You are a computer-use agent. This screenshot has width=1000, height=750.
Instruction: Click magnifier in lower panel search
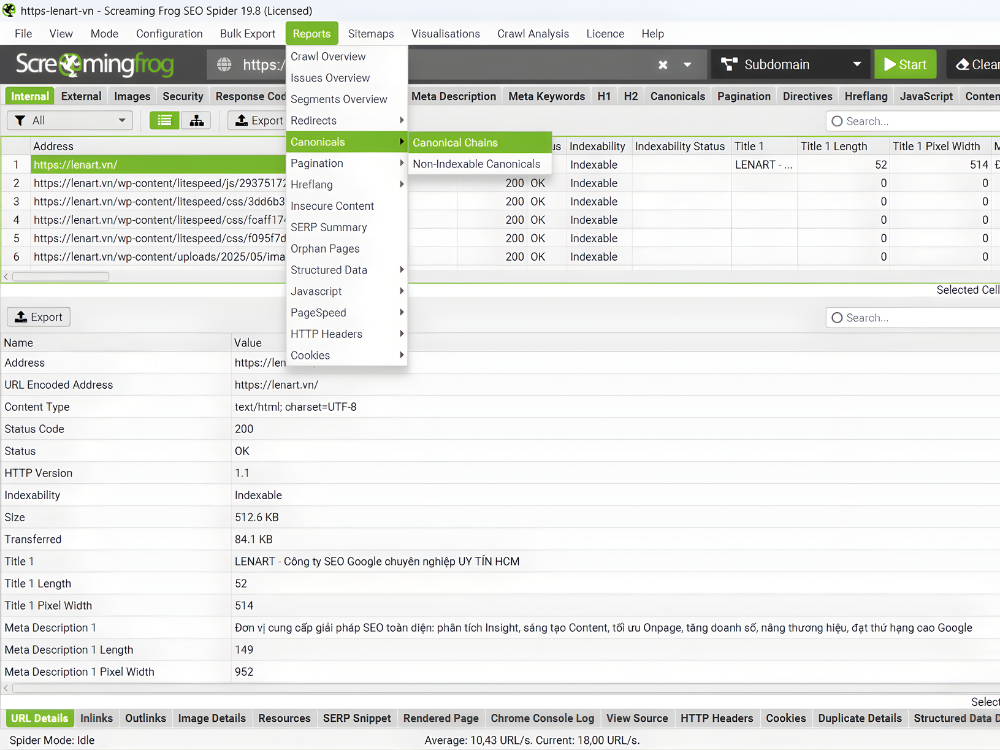click(836, 318)
